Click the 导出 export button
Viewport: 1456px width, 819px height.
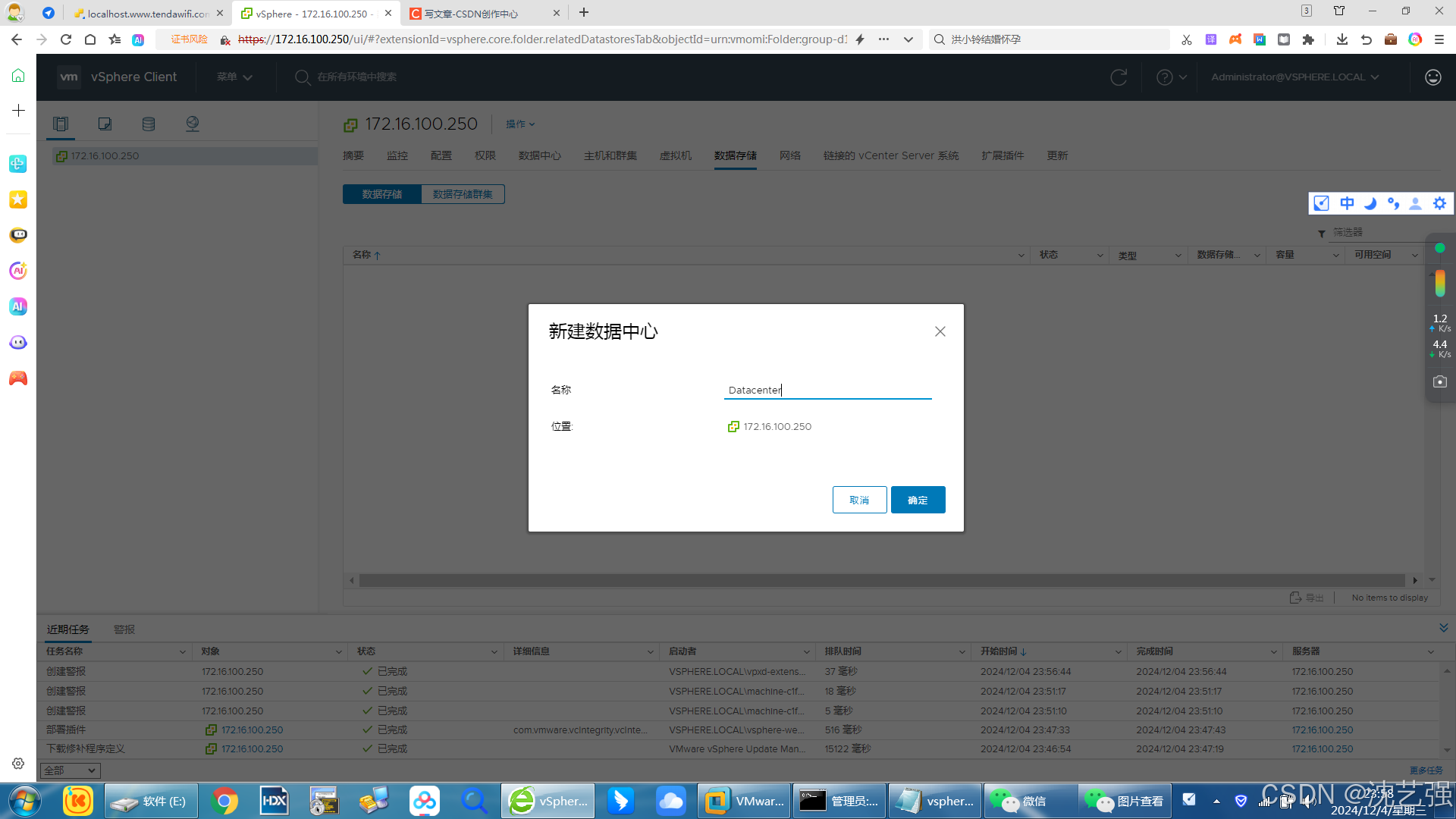[x=1307, y=598]
